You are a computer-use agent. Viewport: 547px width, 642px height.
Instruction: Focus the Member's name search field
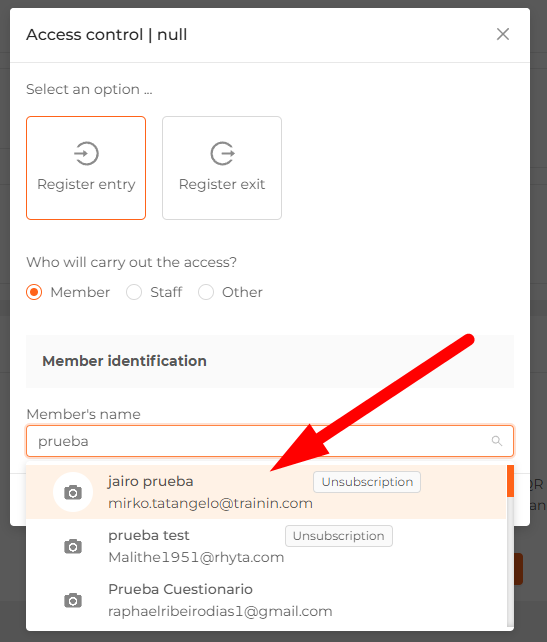tap(270, 441)
